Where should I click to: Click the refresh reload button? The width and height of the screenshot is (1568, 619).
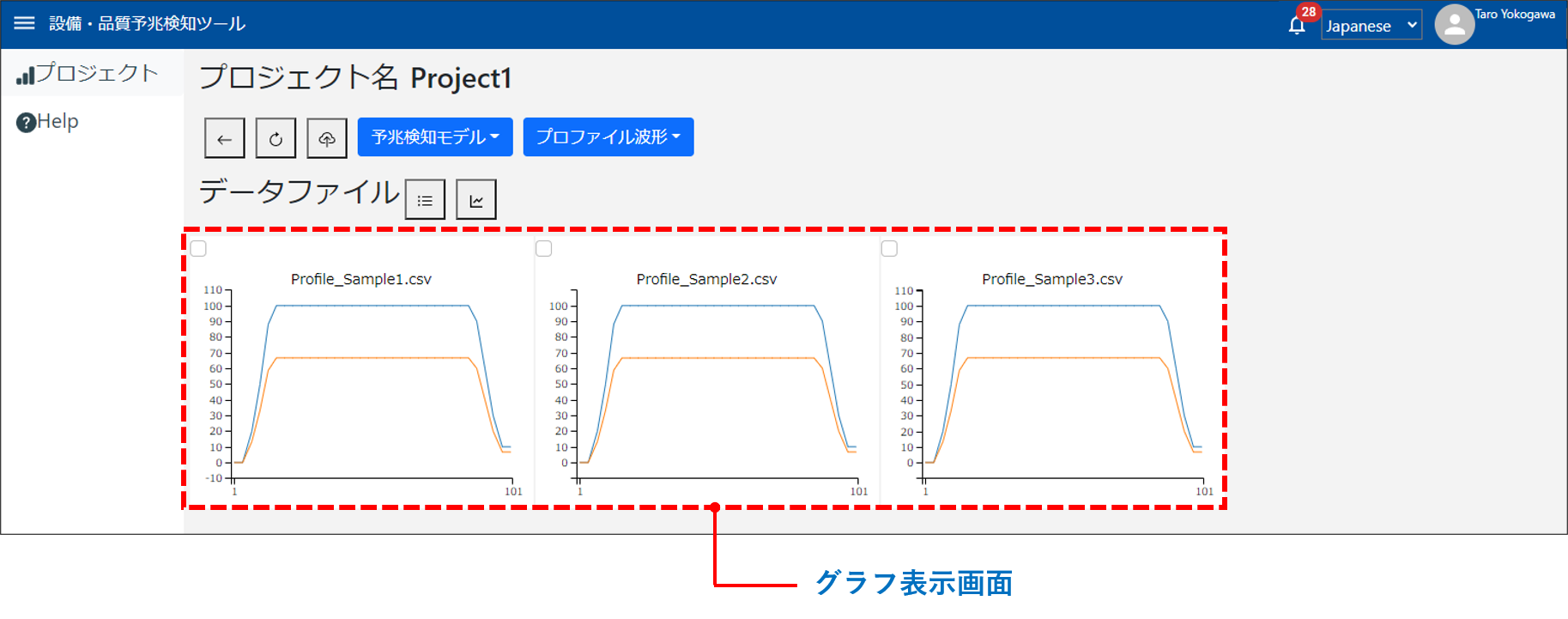(275, 138)
